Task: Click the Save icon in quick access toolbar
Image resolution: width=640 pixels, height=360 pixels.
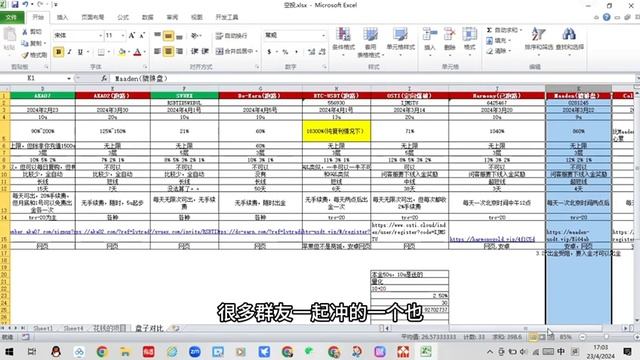Action: coord(15,4)
